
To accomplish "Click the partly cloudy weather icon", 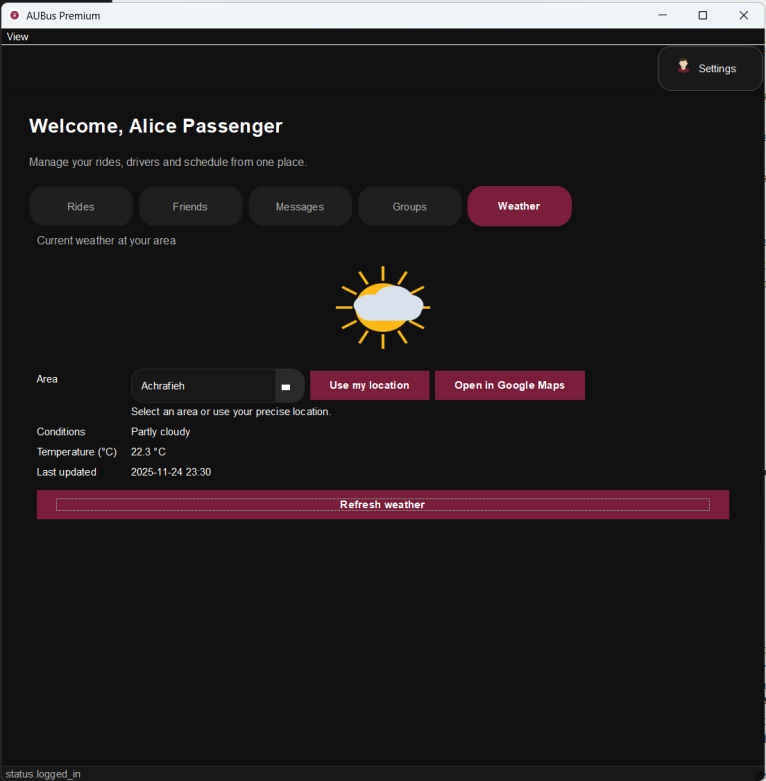I will click(x=383, y=307).
